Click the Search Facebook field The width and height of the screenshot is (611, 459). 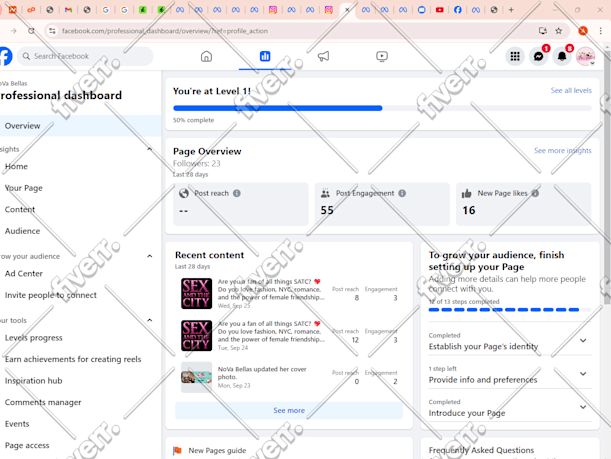85,56
